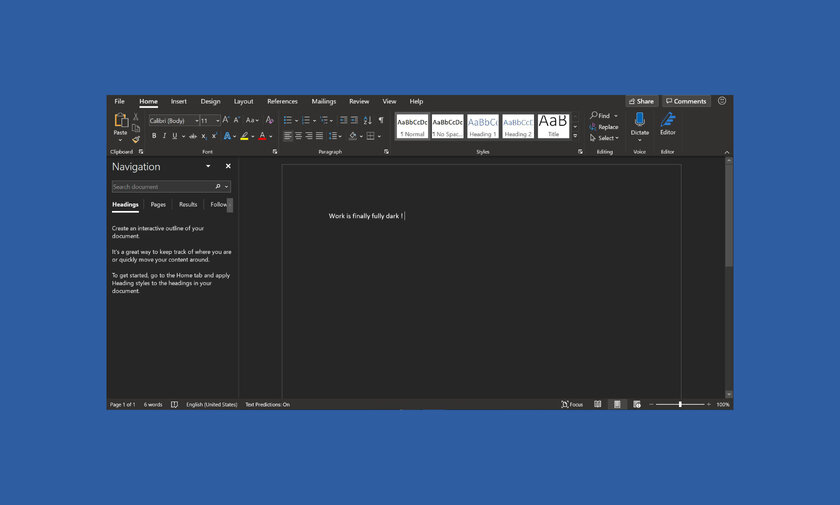Screen dimensions: 840x505
Task: Clear all formatting icon
Action: pyautogui.click(x=269, y=120)
